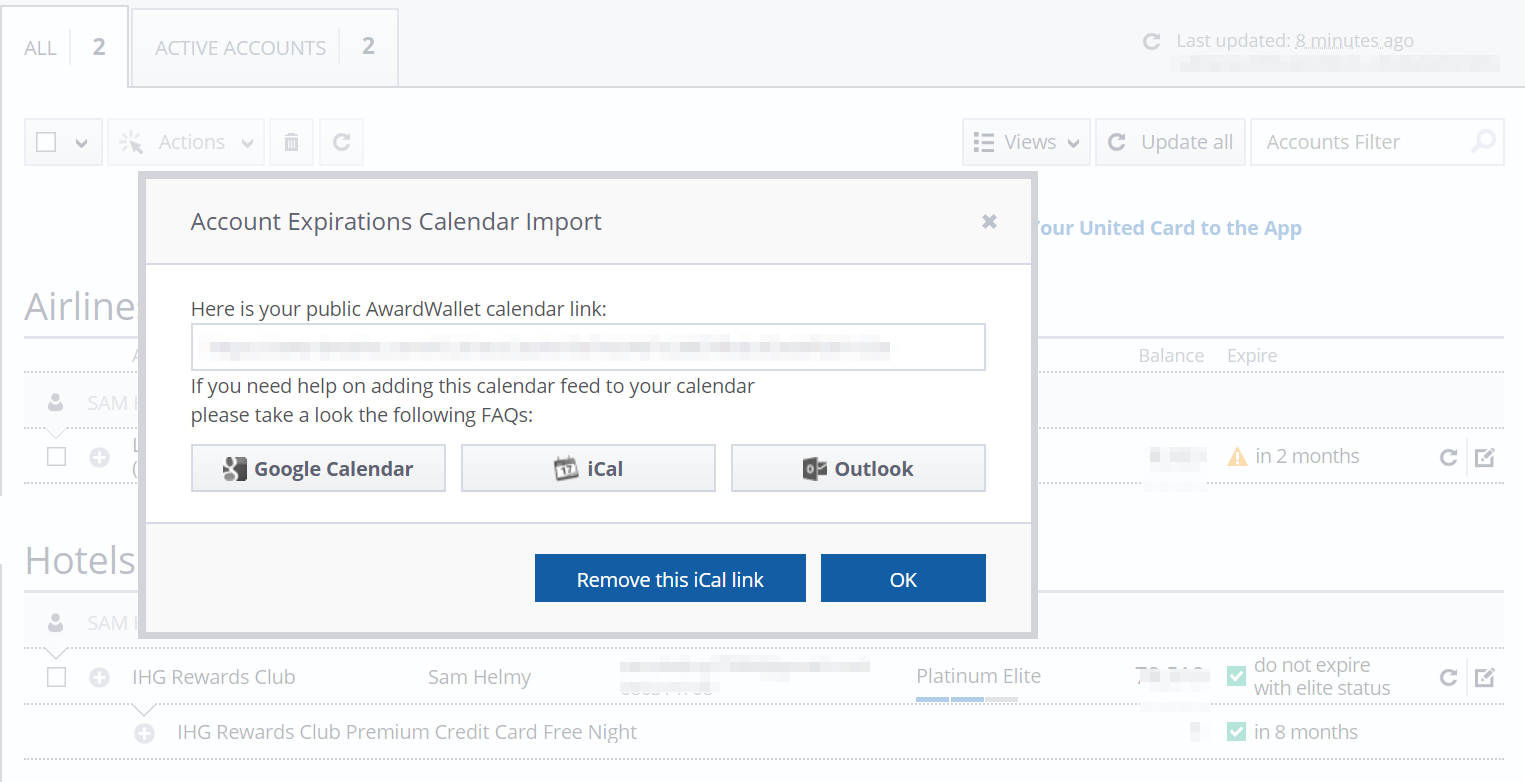
Task: Click the '8 minutes ago' link
Action: (1354, 41)
